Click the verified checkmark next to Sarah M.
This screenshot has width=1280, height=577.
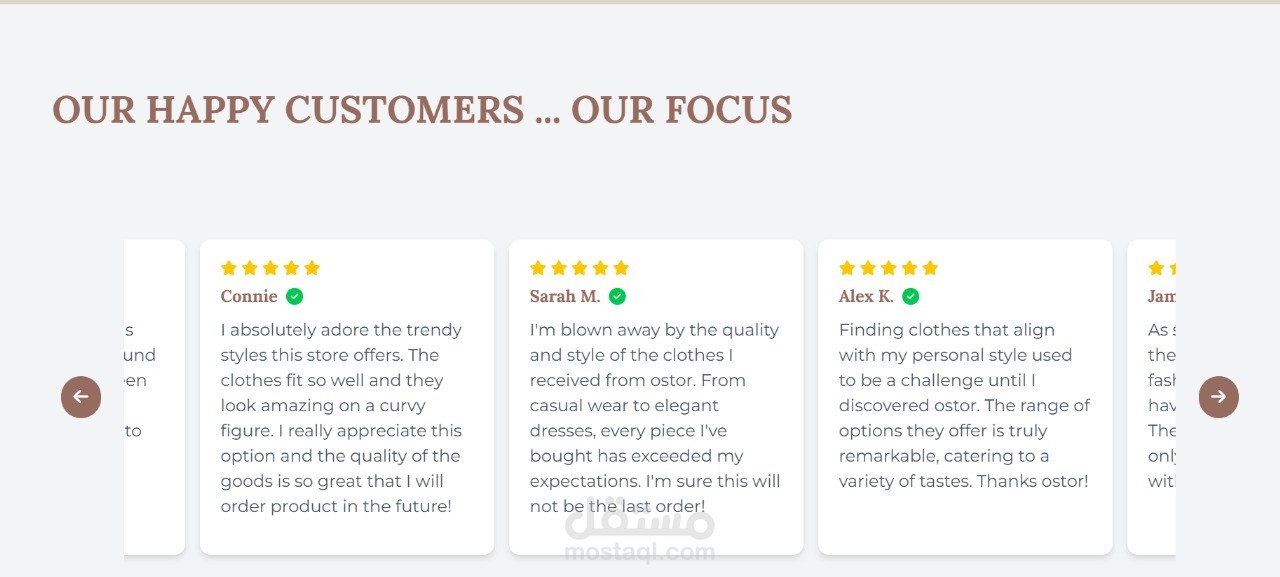[617, 296]
